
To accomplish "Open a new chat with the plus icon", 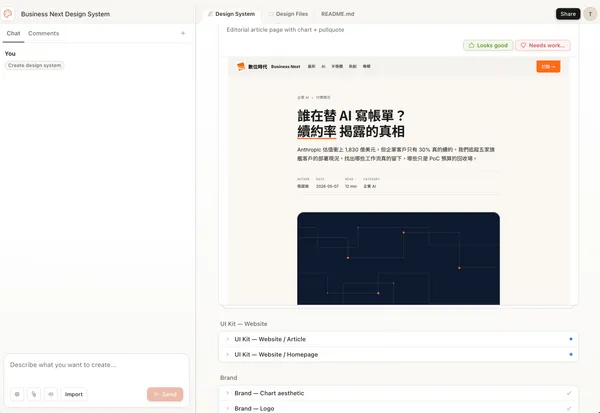I will [183, 33].
